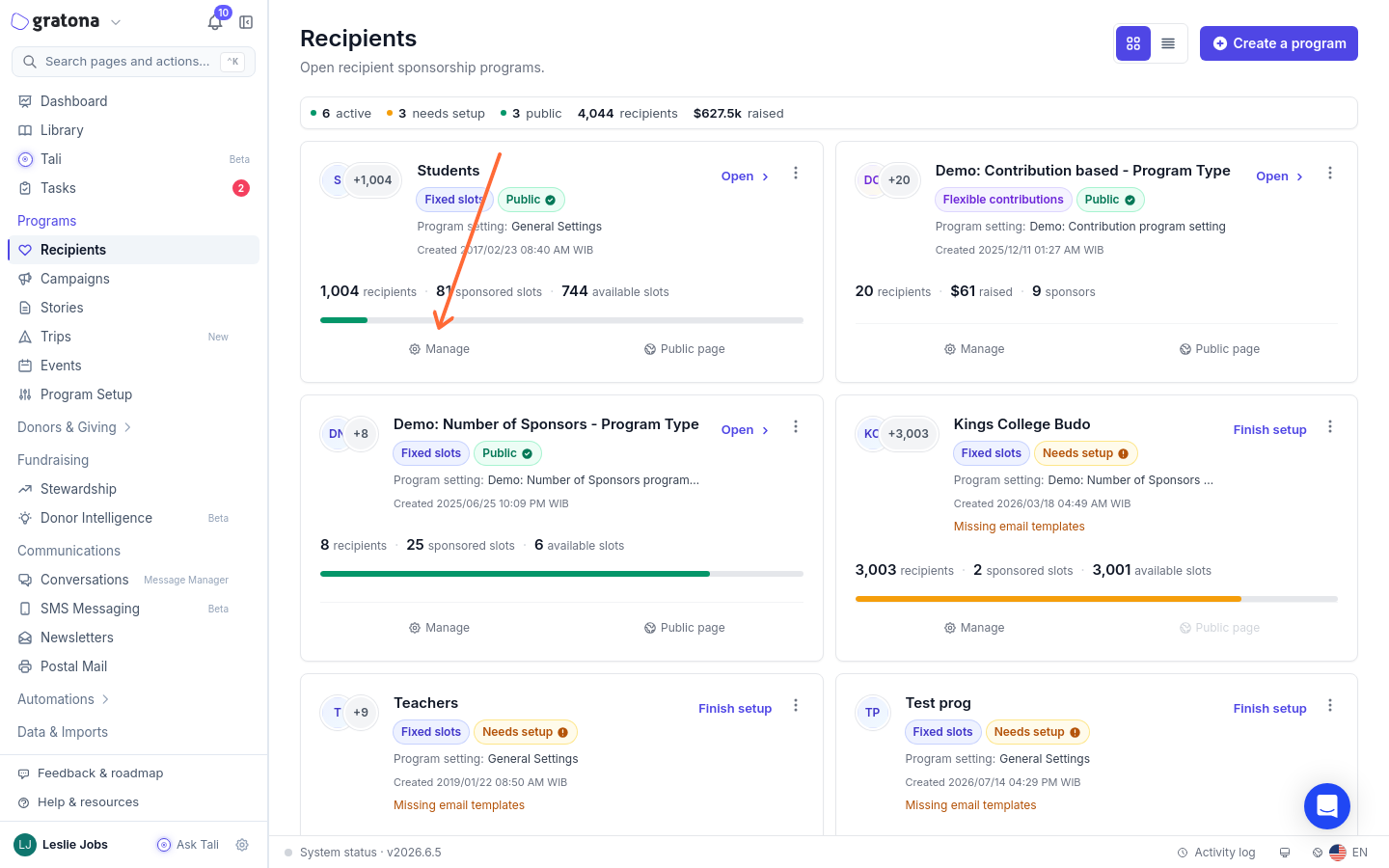Manage the Students program
This screenshot has width=1389, height=868.
tap(440, 349)
